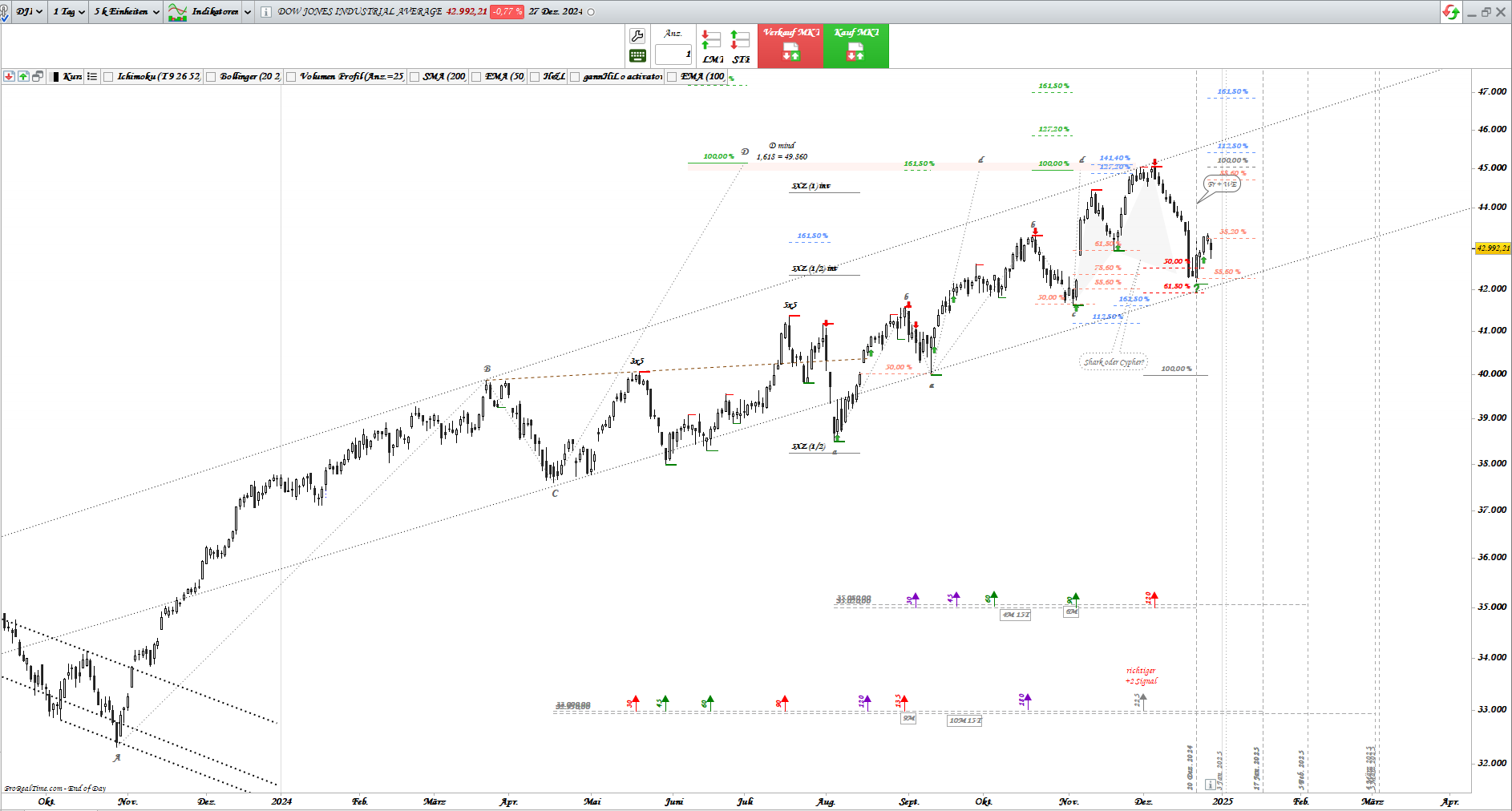This screenshot has height=811, width=1512.
Task: Click the green up-arrow panel icon
Action: click(x=23, y=76)
